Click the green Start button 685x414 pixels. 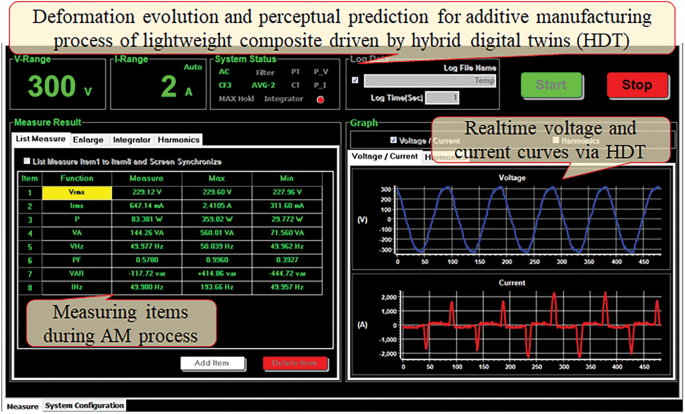[x=551, y=85]
